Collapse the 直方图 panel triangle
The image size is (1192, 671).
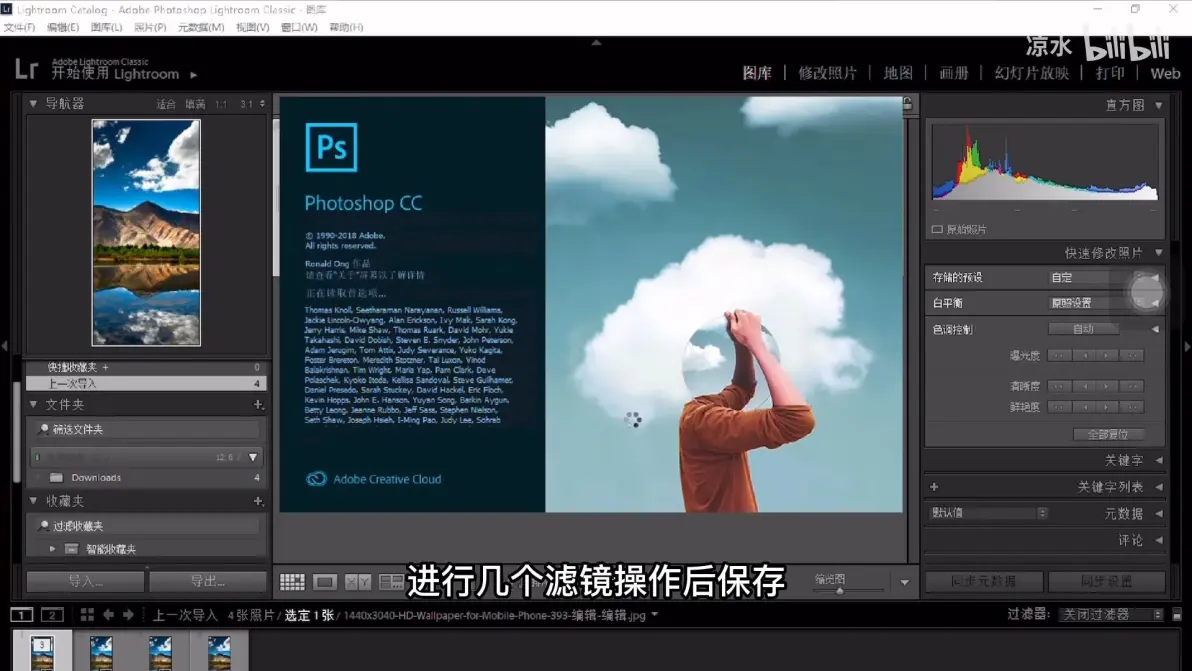click(1159, 106)
